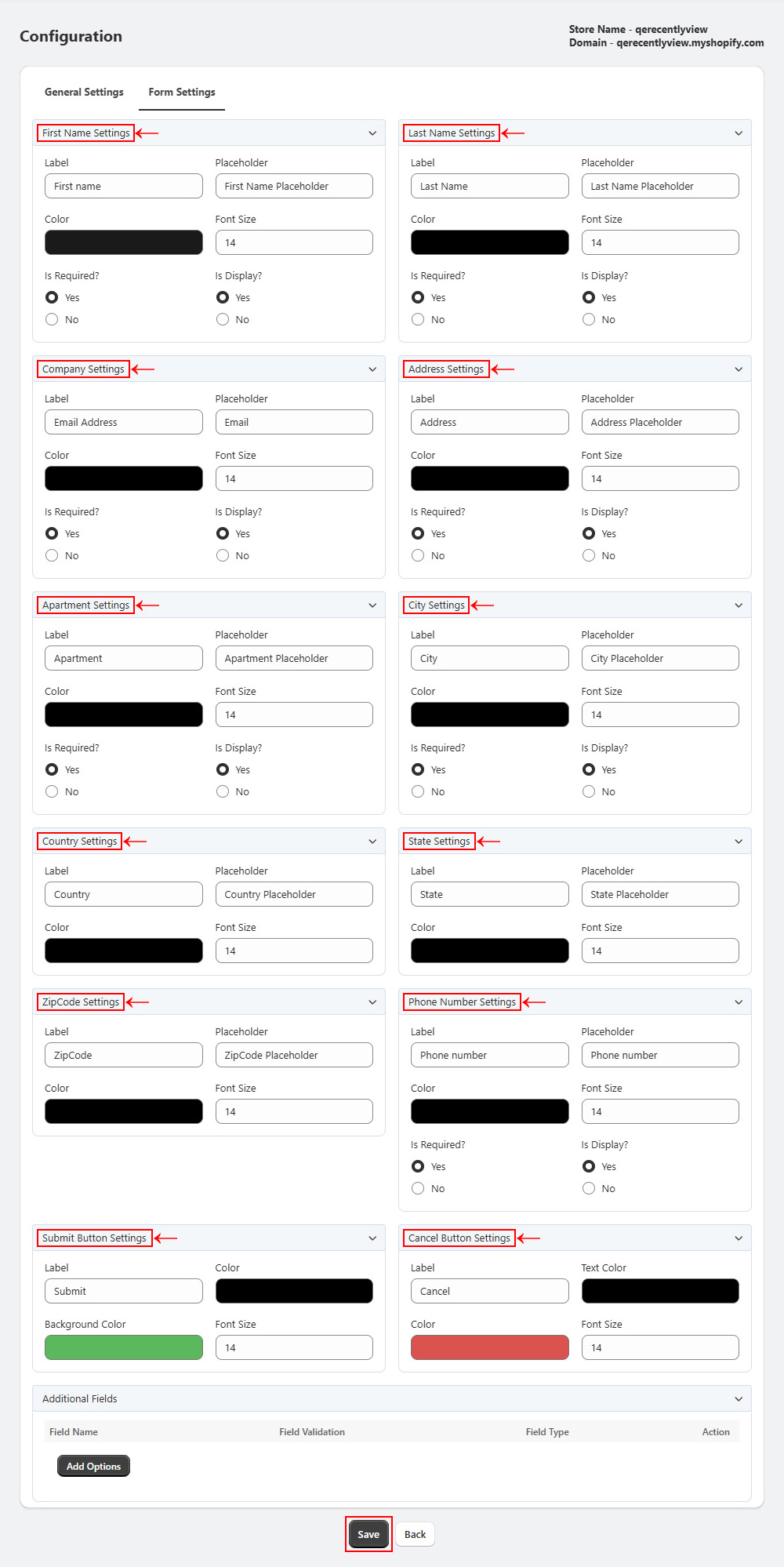Toggle the Address Settings chevron
Screen dimensions: 784x1567
pyautogui.click(x=739, y=369)
